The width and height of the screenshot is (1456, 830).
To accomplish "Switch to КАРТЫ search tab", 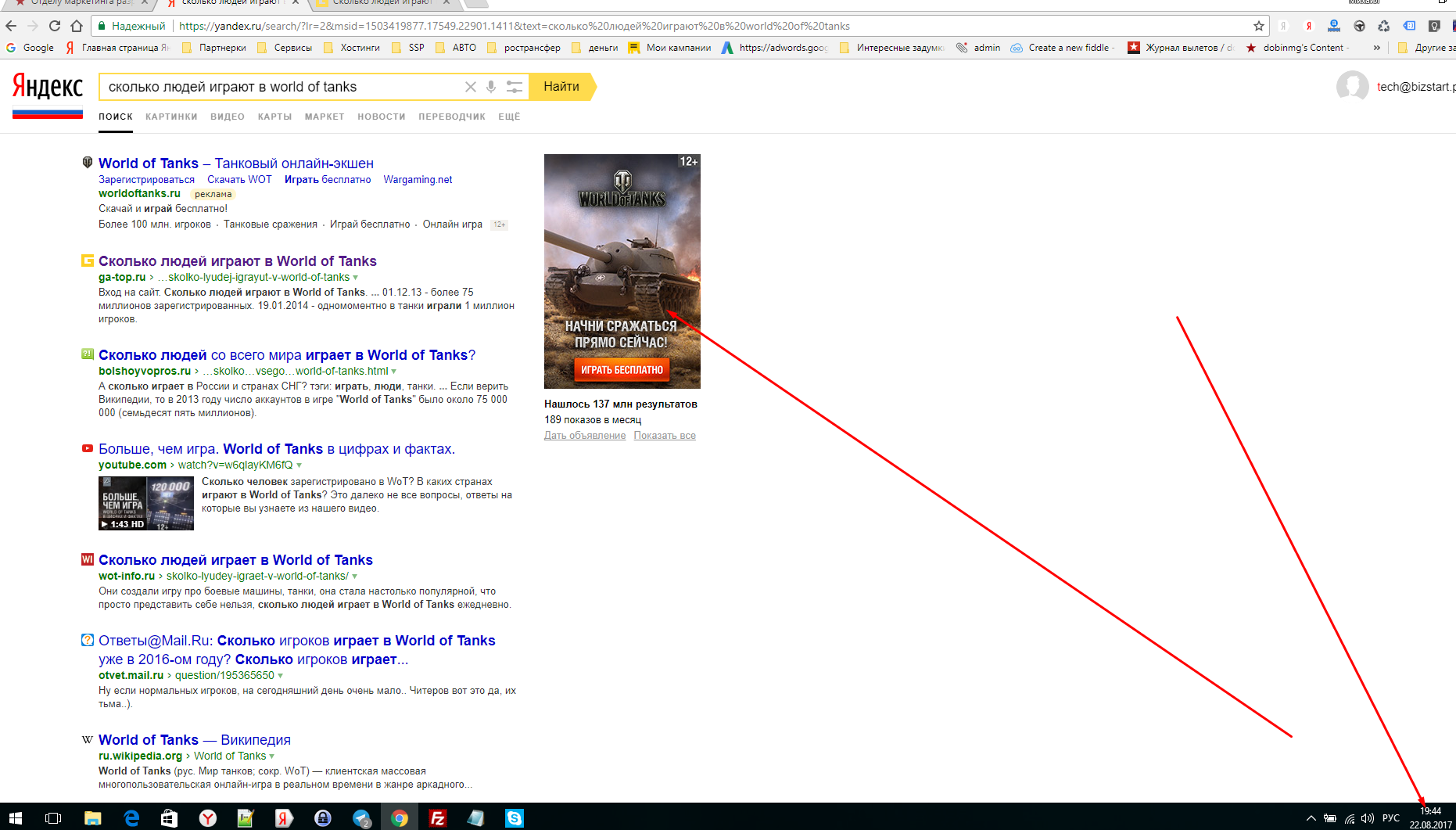I will coord(275,117).
